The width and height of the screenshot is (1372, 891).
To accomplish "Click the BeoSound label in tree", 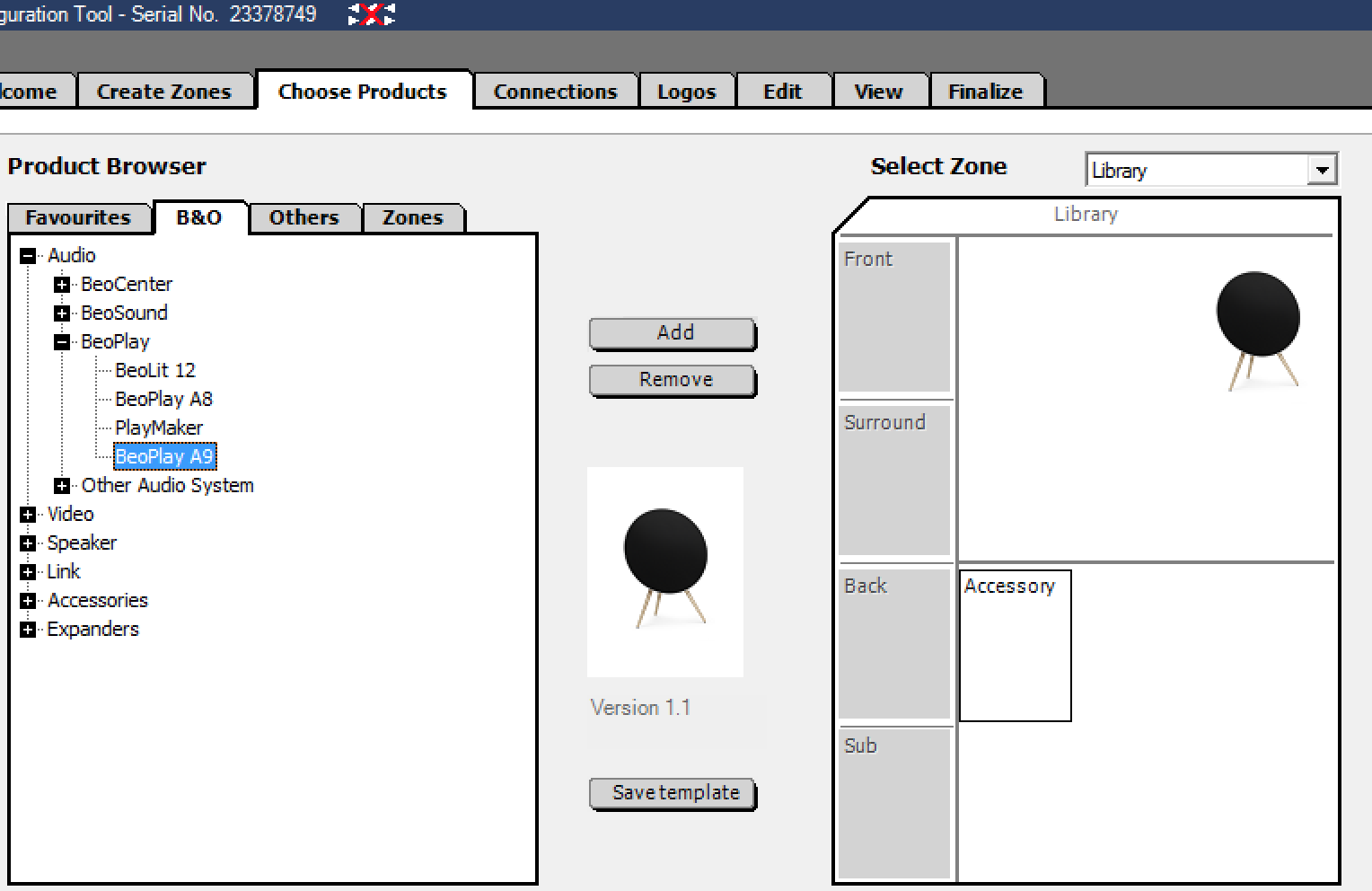I will coord(124,313).
